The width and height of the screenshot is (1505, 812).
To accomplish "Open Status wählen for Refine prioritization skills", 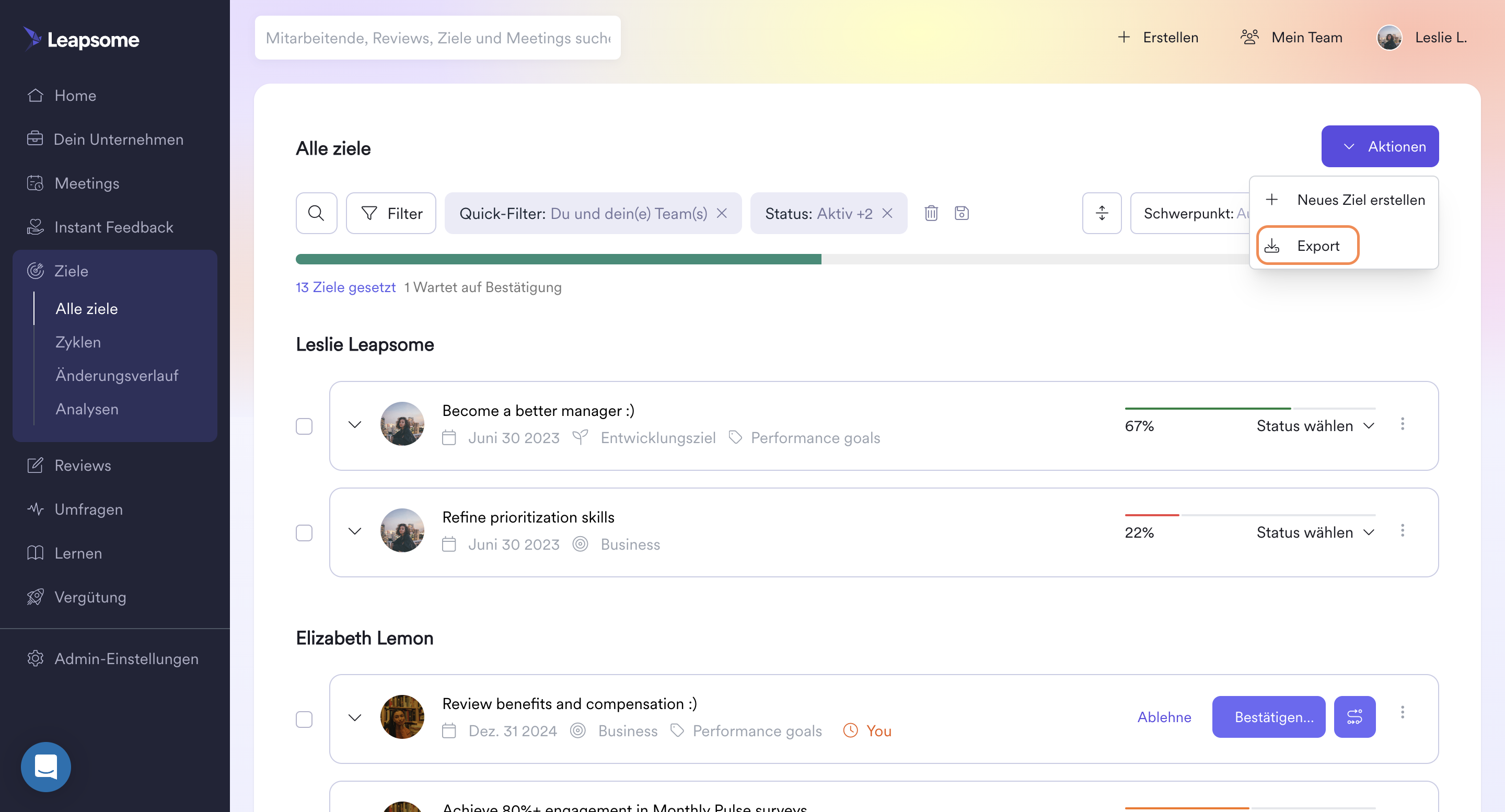I will click(1315, 532).
